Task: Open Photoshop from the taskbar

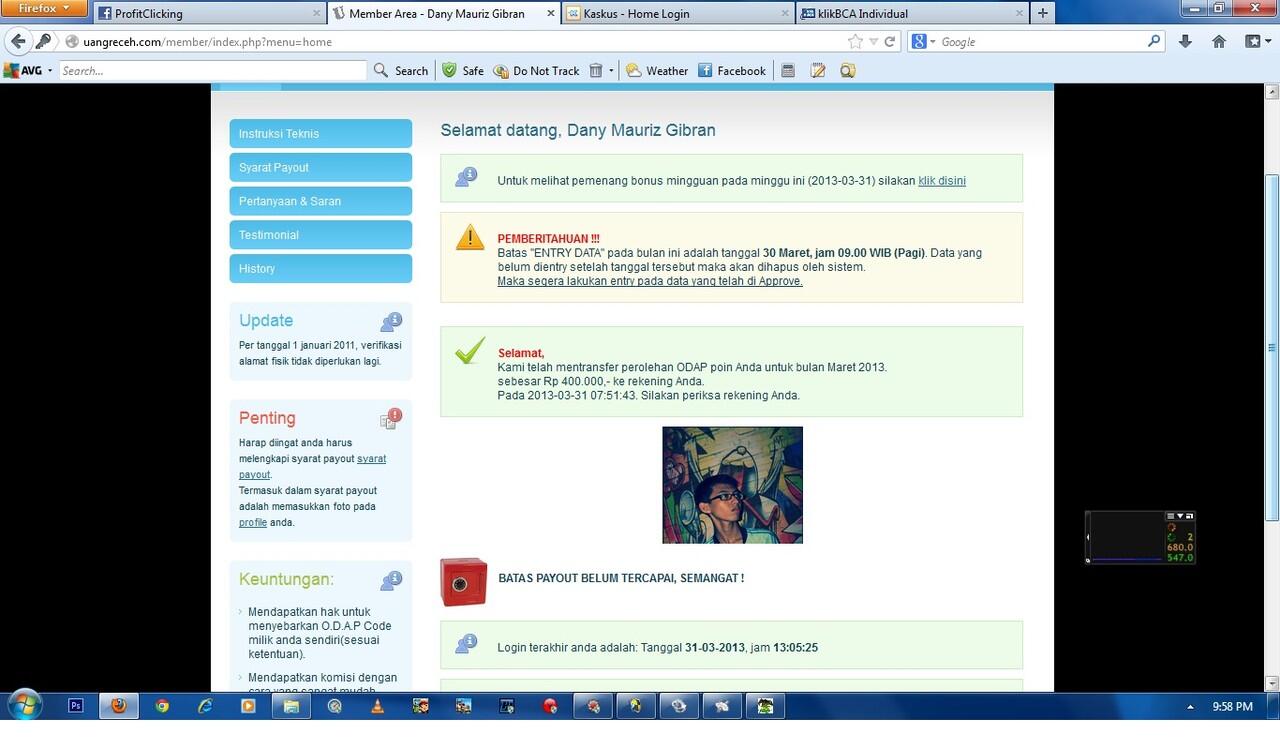Action: pos(75,705)
